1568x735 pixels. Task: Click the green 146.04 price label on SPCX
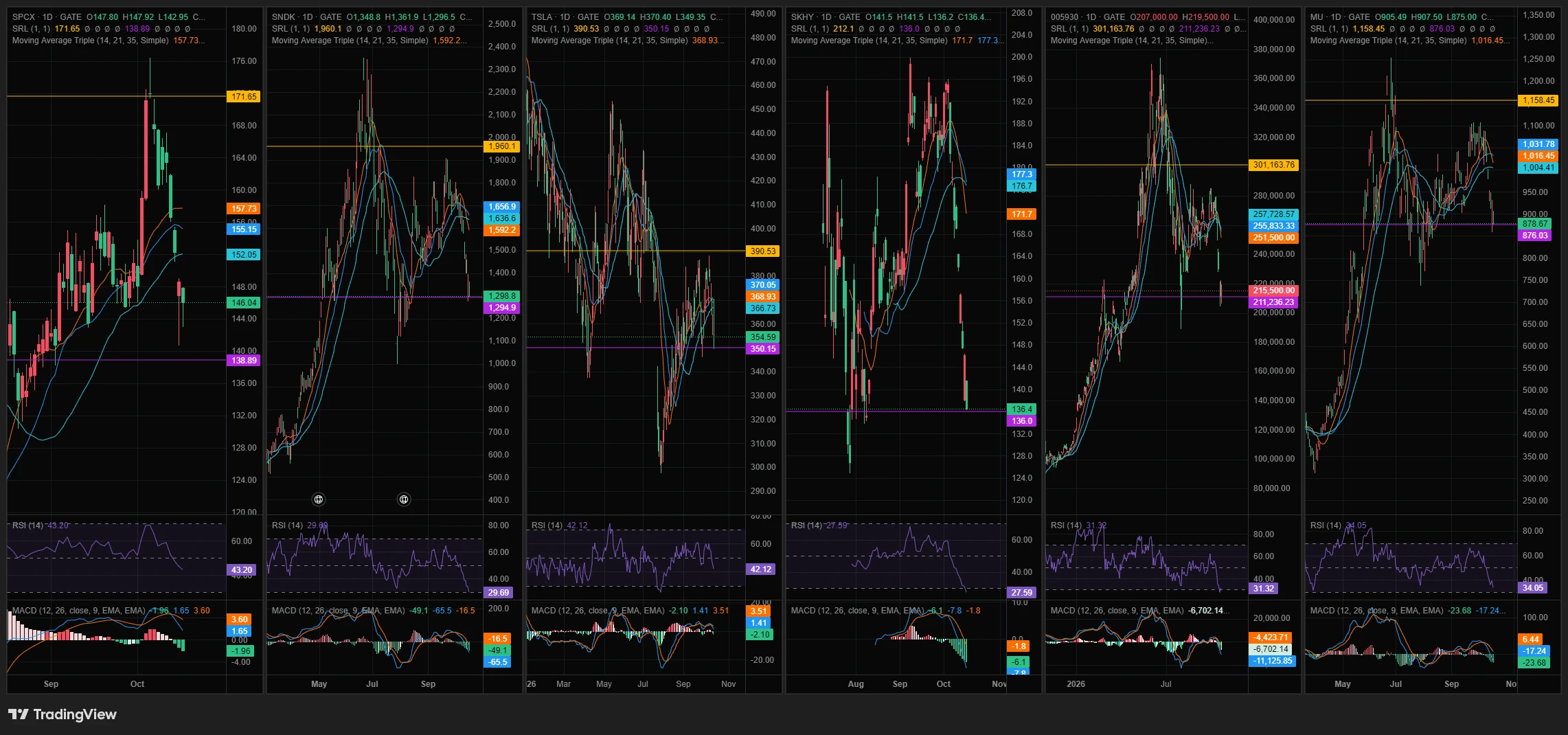(244, 303)
